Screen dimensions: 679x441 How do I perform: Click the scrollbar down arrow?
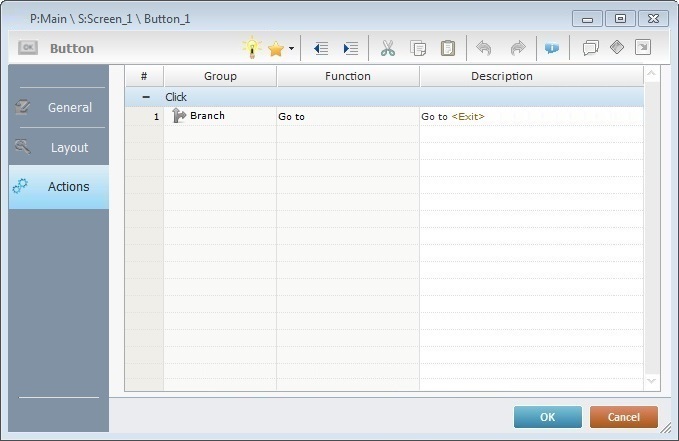pyautogui.click(x=652, y=381)
